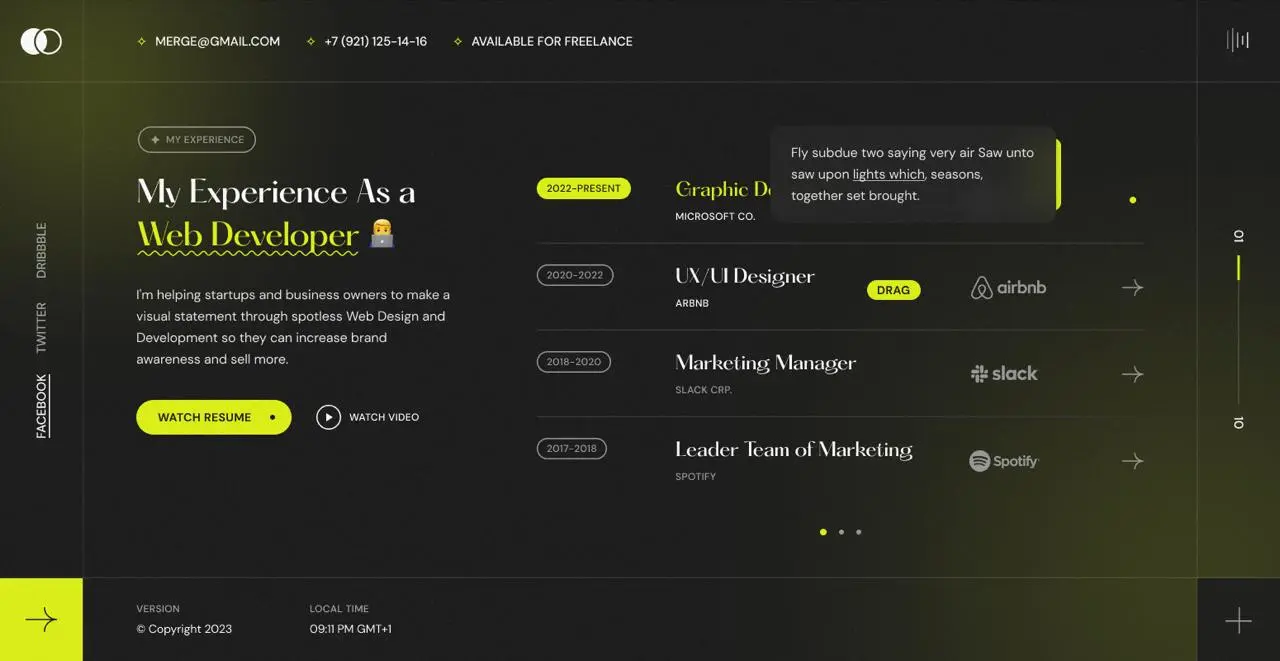This screenshot has width=1280, height=661.
Task: Click the Watch Video link
Action: 384,417
